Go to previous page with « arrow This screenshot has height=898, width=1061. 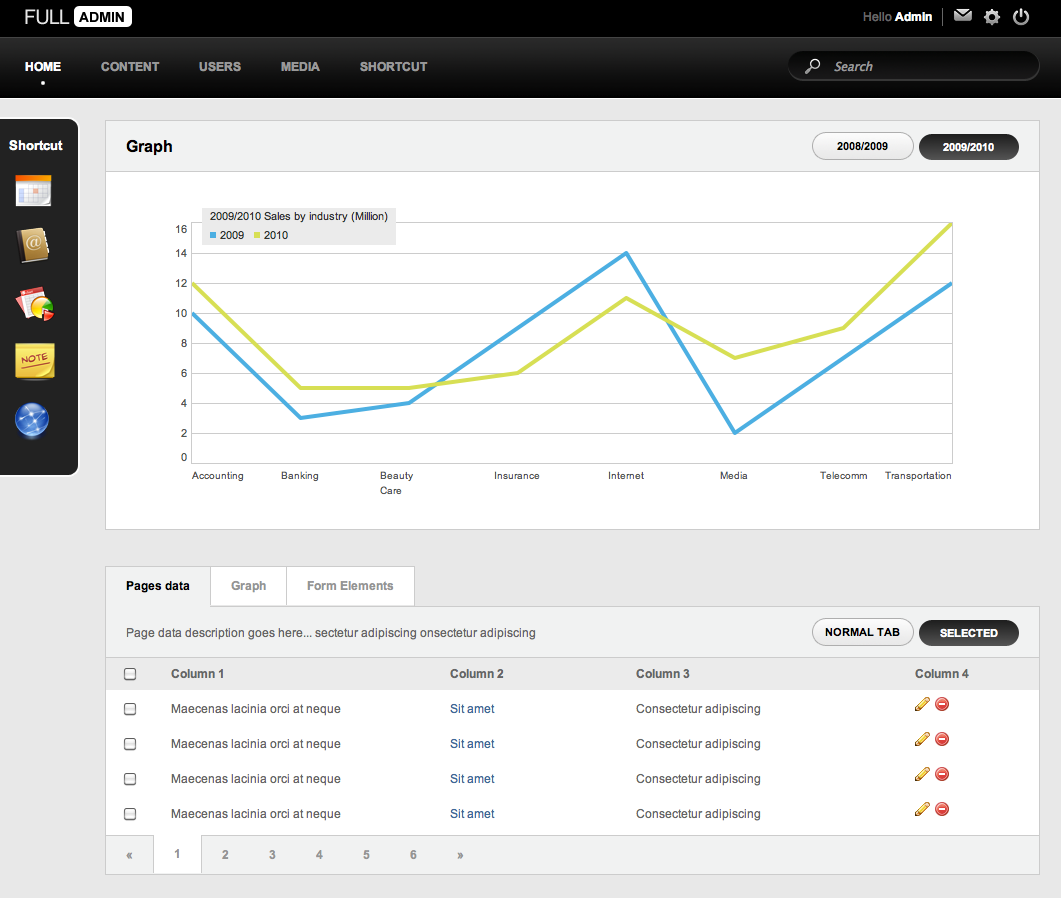pyautogui.click(x=130, y=855)
